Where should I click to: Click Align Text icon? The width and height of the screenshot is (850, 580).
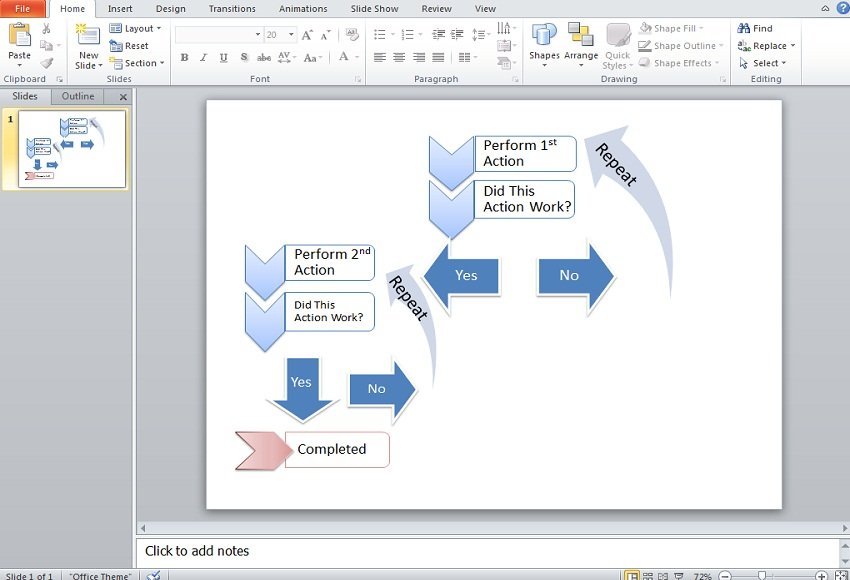tap(506, 46)
